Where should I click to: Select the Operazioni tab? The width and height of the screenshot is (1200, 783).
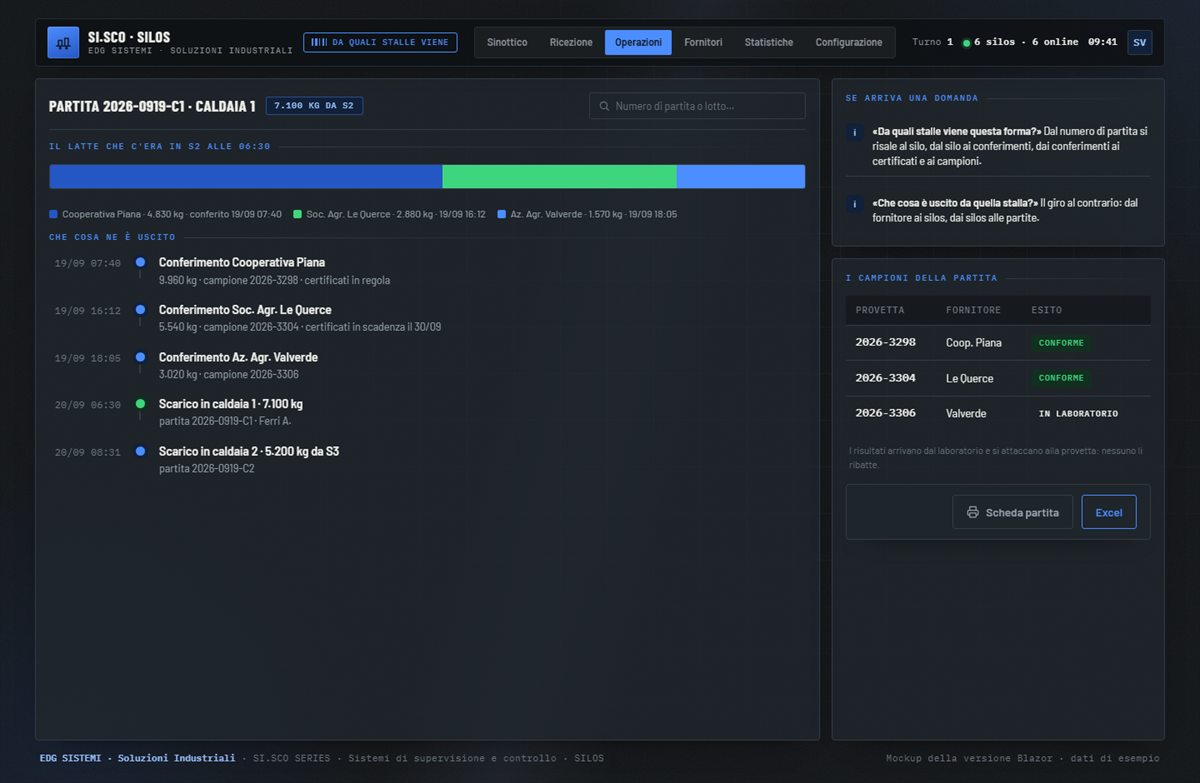pos(638,43)
